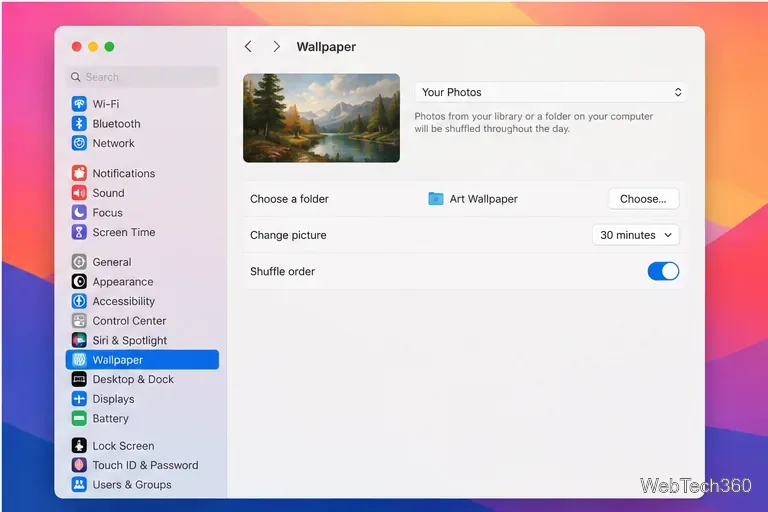
Task: Click the Choose a folder label
Action: tap(289, 198)
